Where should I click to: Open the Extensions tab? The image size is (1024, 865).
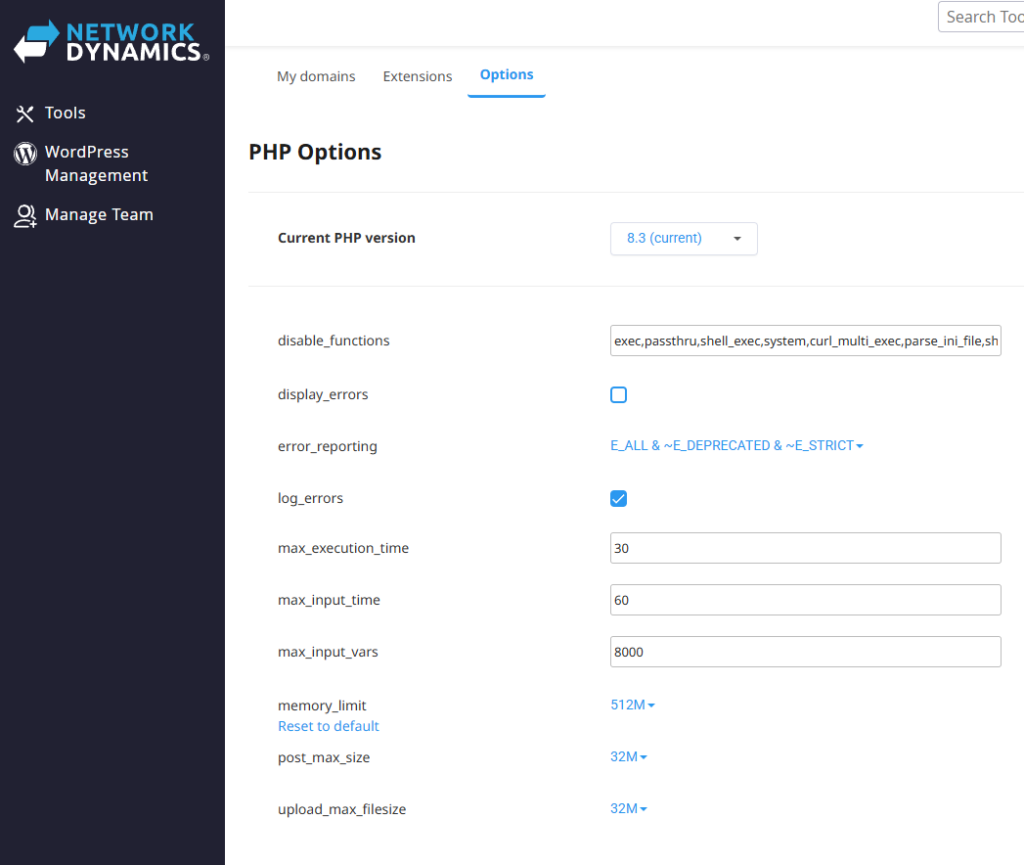pos(417,77)
